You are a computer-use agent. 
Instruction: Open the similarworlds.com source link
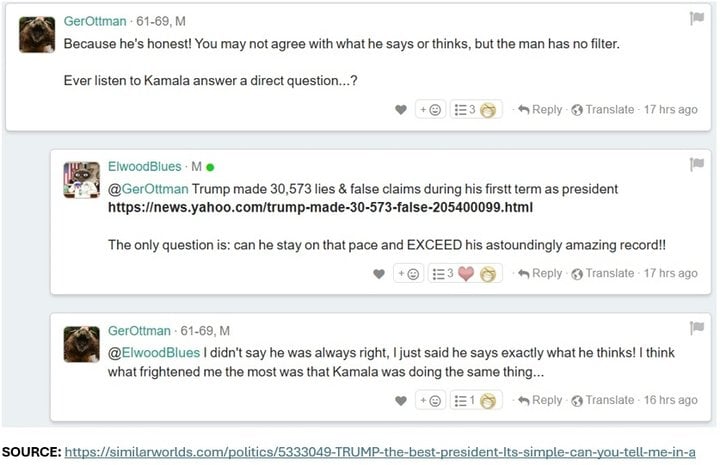pos(380,452)
